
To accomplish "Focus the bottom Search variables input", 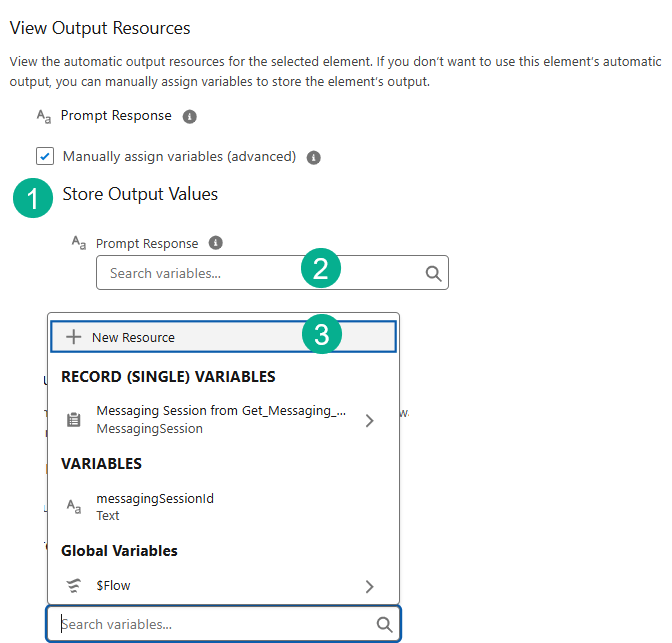I will (210, 625).
